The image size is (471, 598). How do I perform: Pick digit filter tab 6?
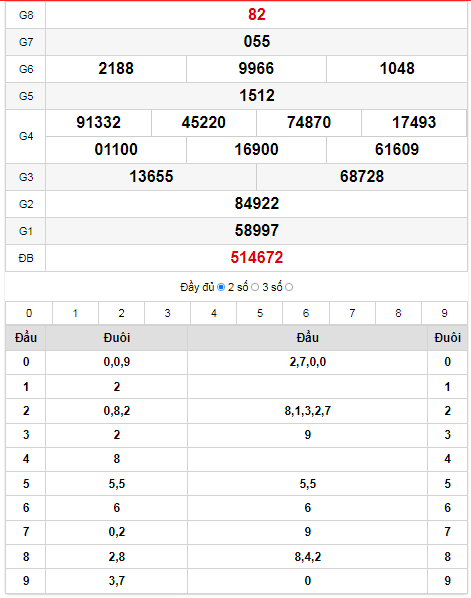(x=306, y=313)
